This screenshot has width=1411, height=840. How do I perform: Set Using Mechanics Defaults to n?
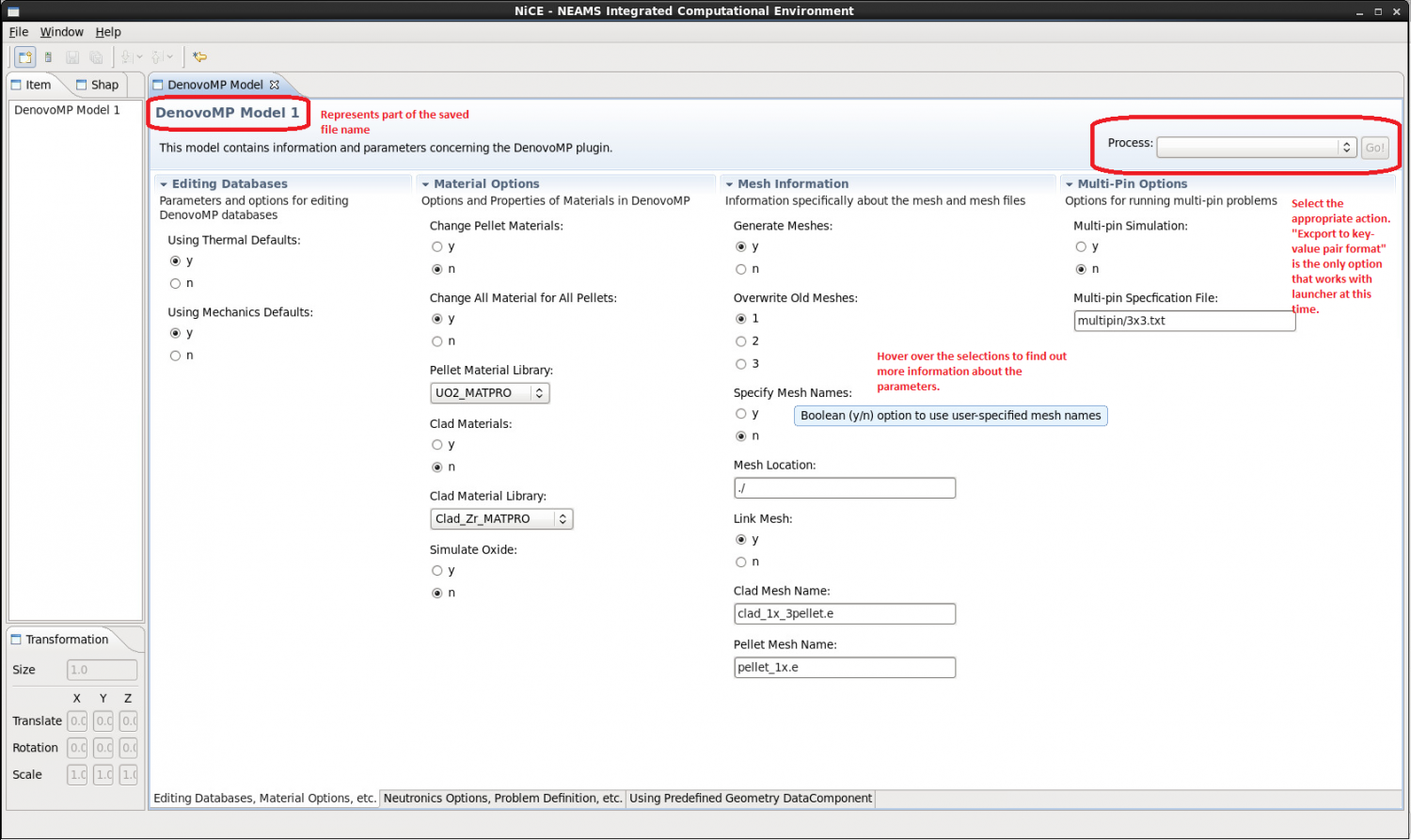coord(175,357)
